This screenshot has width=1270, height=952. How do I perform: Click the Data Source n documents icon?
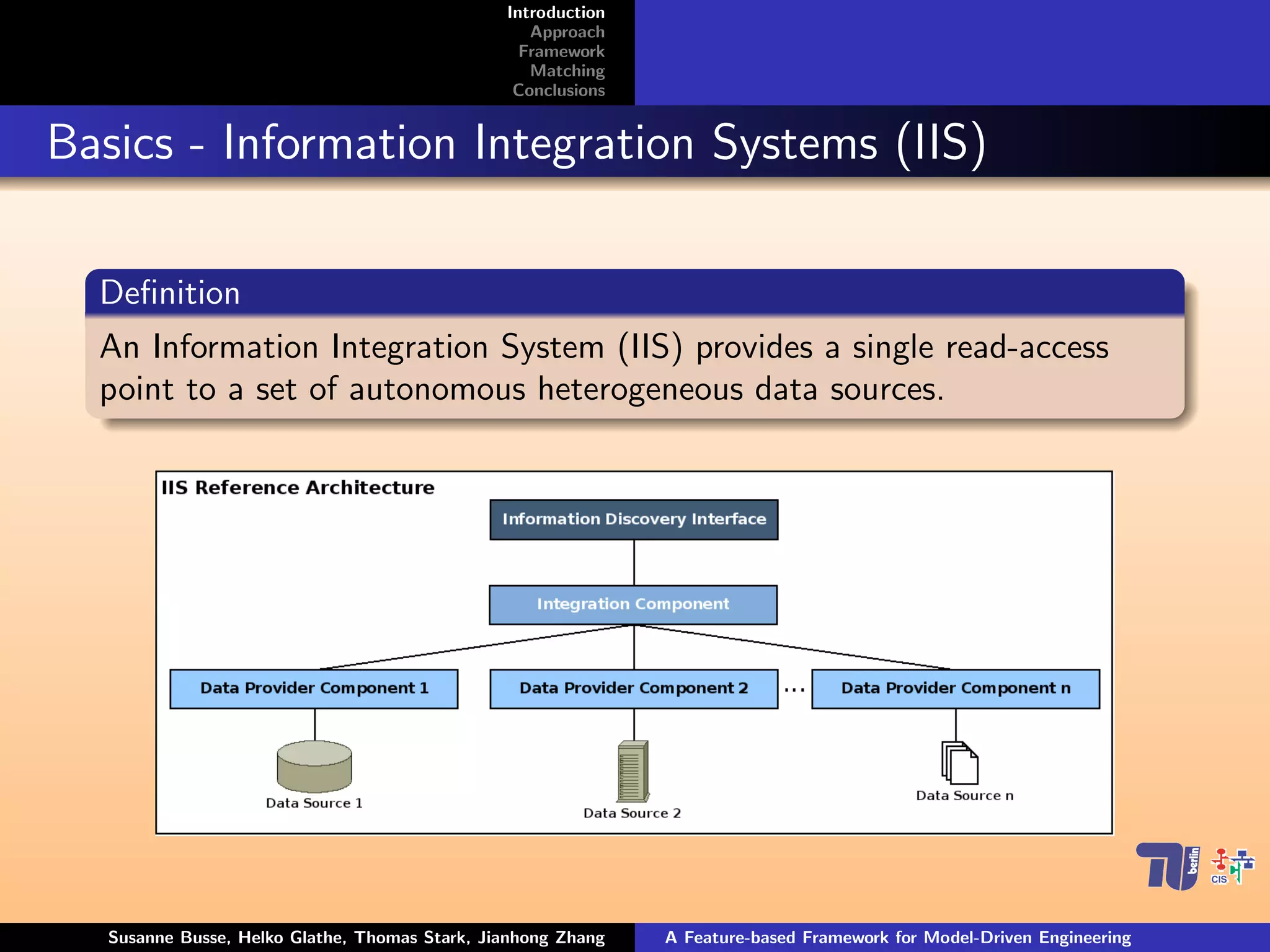959,763
